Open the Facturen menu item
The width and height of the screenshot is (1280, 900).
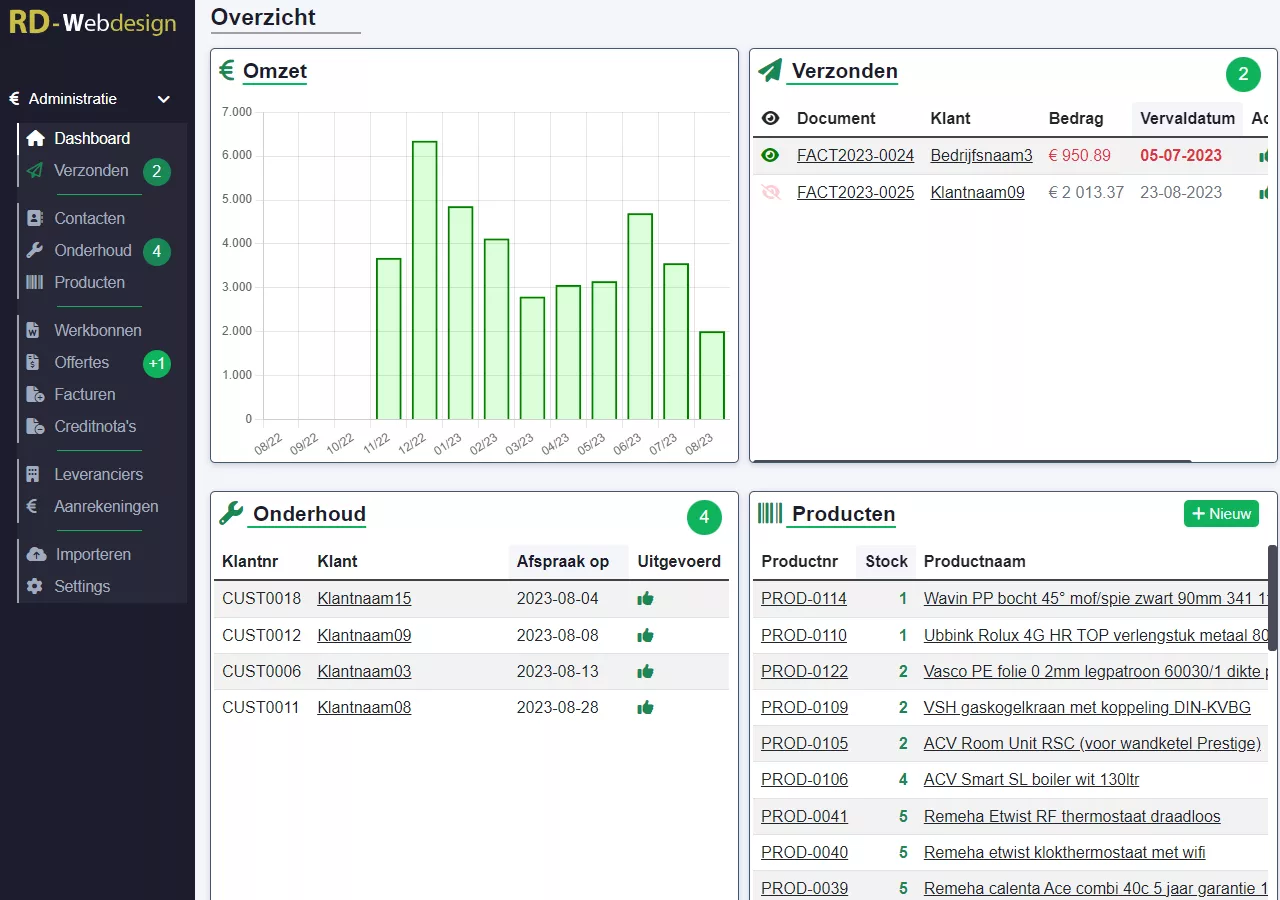[x=85, y=394]
